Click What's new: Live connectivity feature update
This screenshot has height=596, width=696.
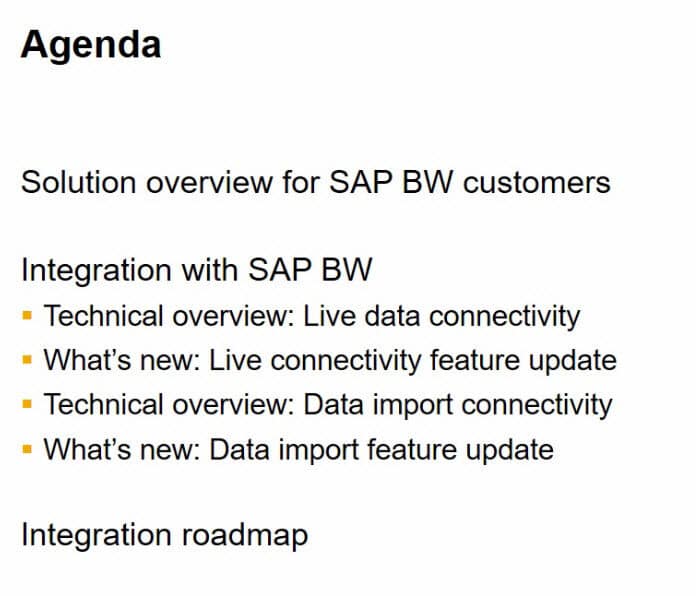pyautogui.click(x=329, y=361)
